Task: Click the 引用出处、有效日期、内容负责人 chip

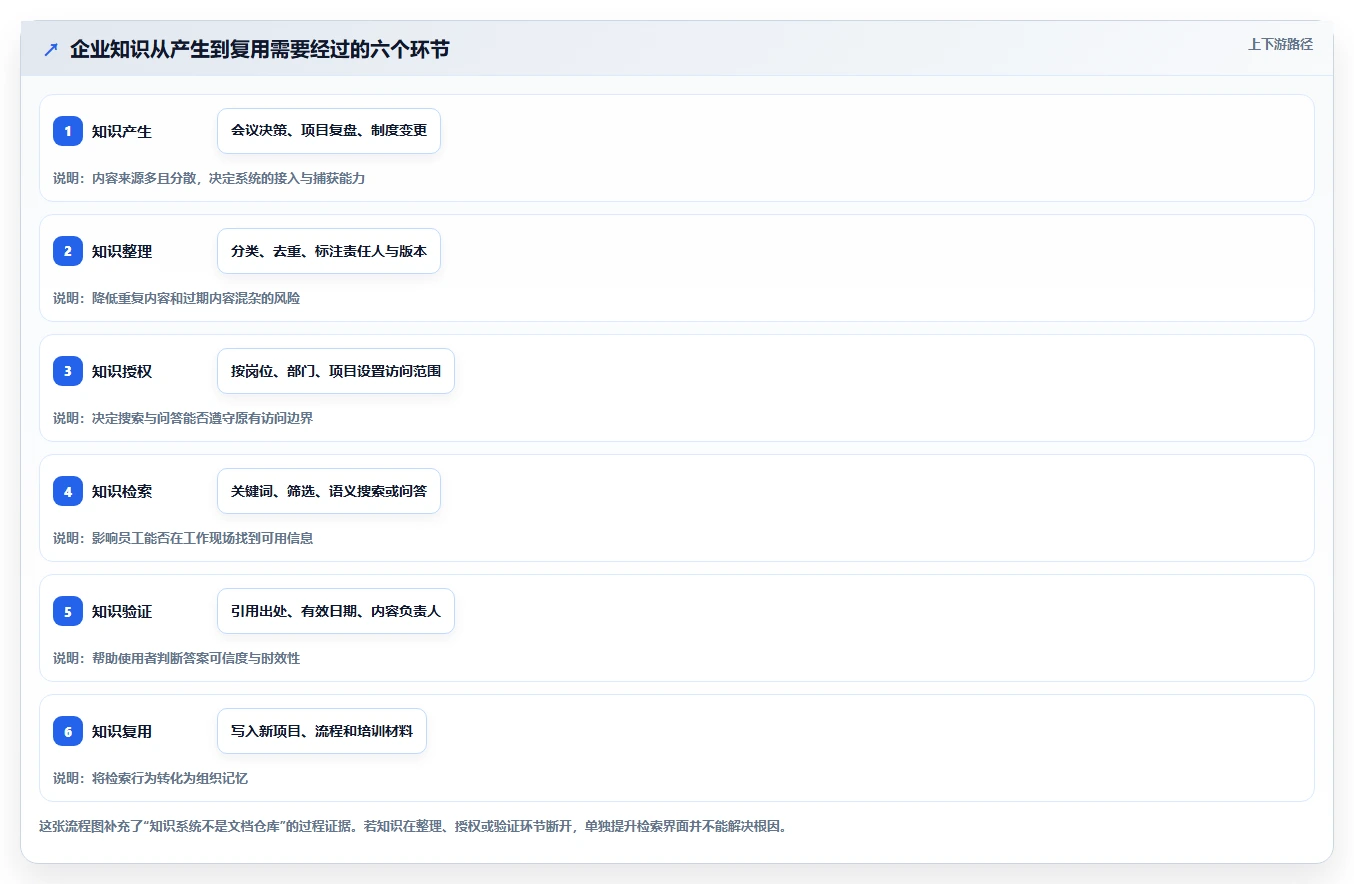Action: 336,611
